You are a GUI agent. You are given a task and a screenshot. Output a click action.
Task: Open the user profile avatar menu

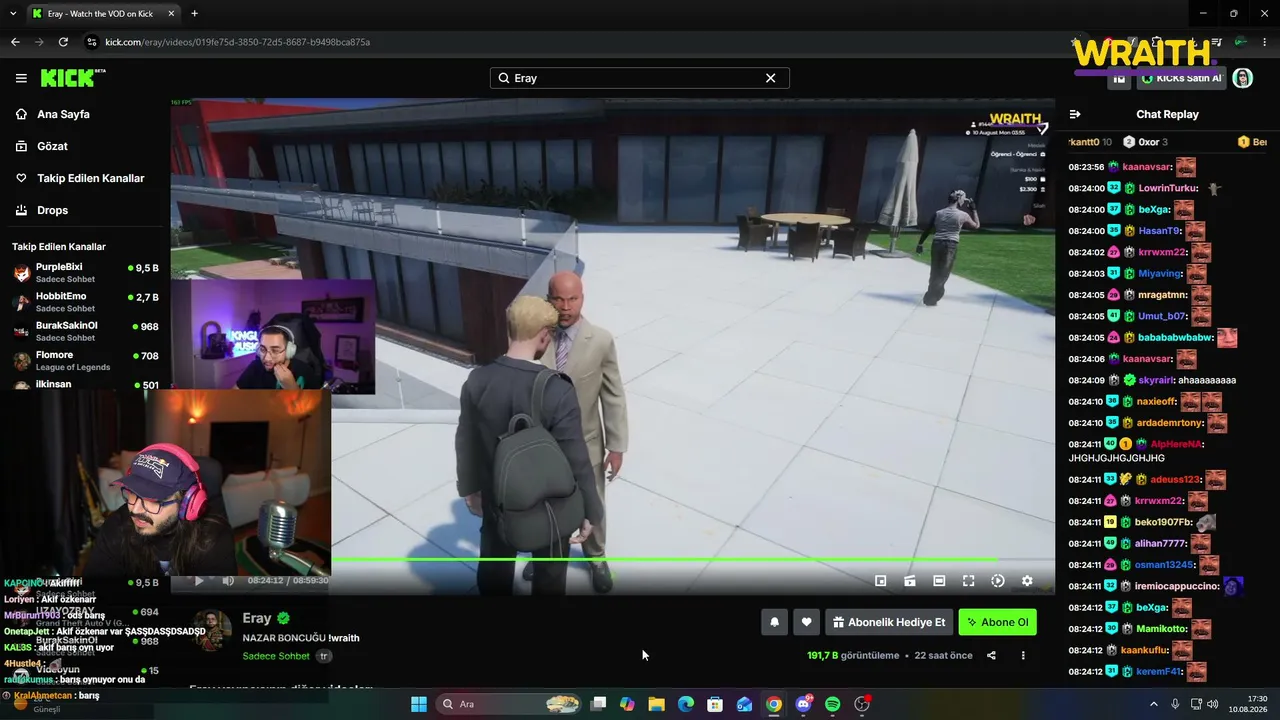pos(1243,78)
